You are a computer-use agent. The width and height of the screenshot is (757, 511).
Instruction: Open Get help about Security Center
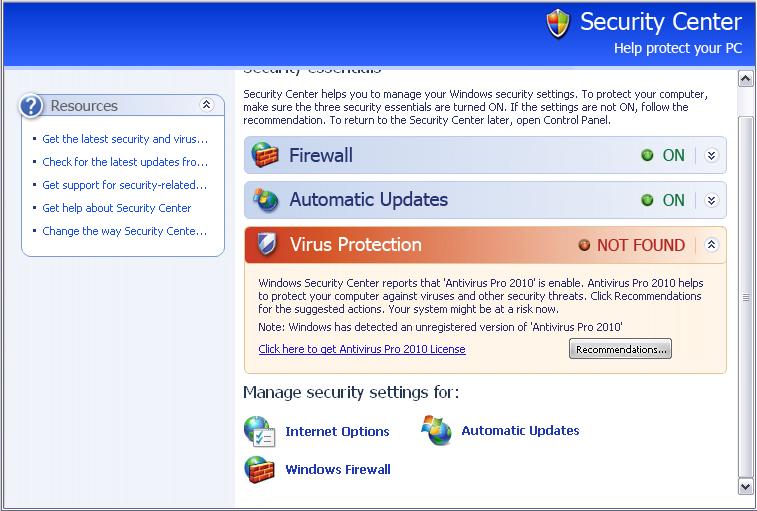point(117,208)
